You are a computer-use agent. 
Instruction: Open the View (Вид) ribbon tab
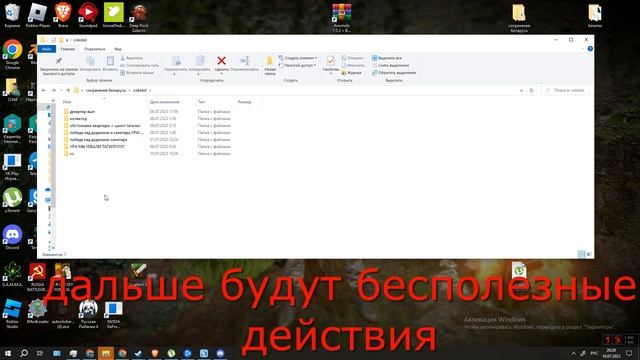[118, 49]
